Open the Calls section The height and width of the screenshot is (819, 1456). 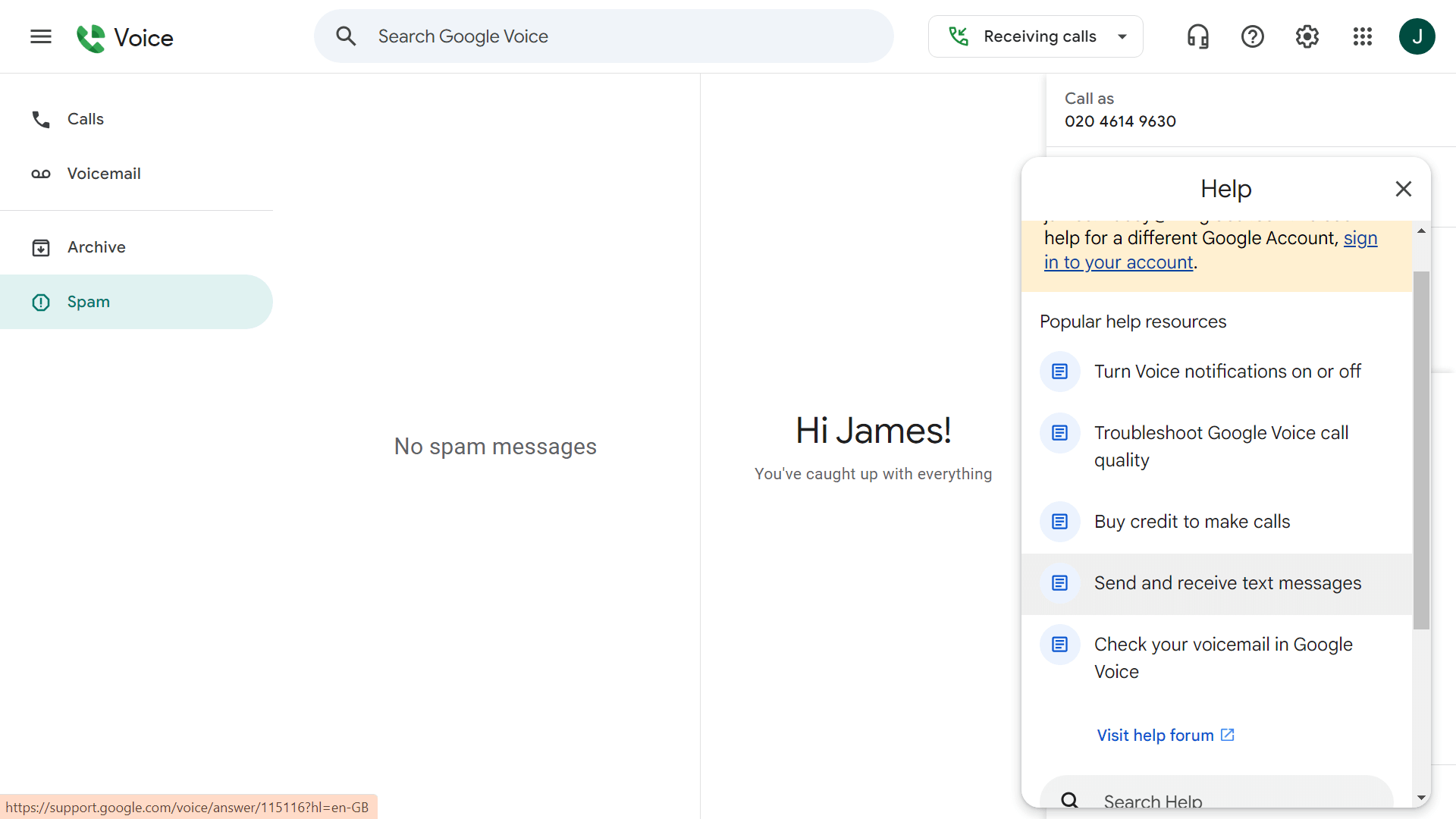pyautogui.click(x=85, y=119)
